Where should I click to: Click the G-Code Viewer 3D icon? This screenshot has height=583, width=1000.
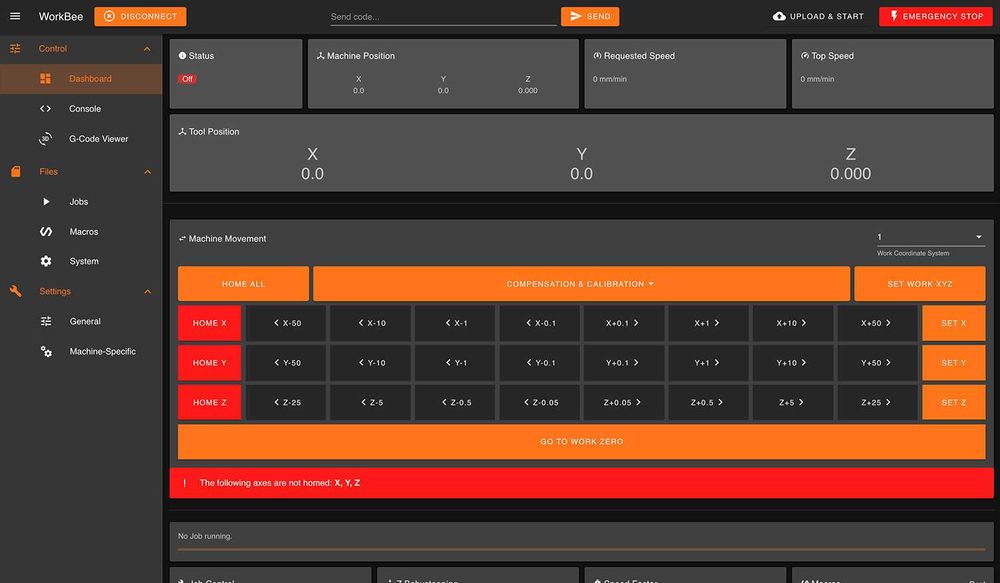tap(45, 138)
